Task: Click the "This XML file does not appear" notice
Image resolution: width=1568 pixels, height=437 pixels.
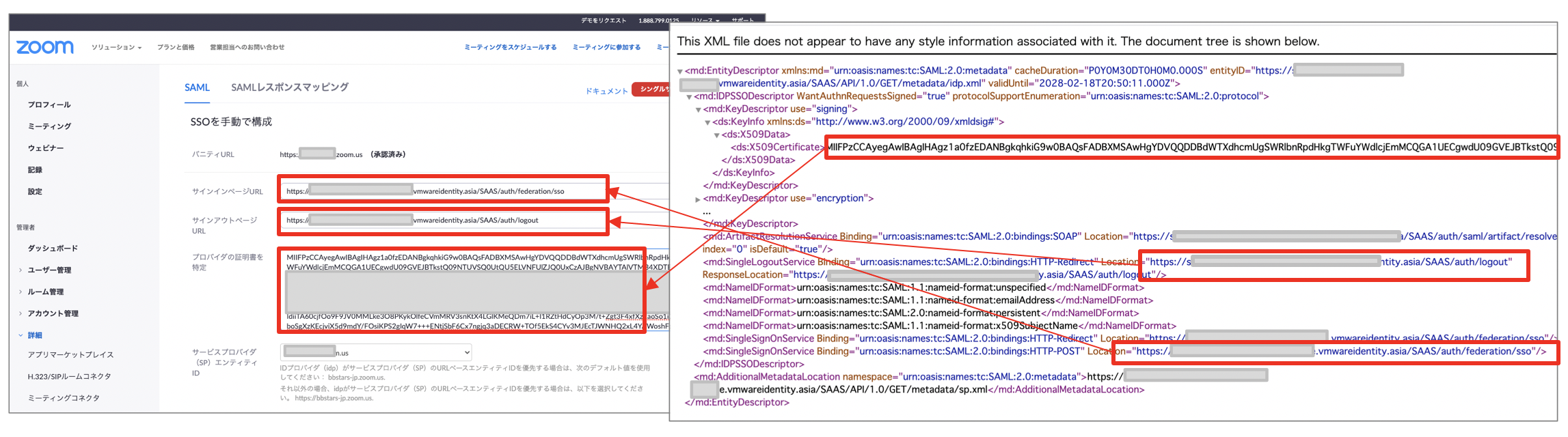Action: click(998, 42)
